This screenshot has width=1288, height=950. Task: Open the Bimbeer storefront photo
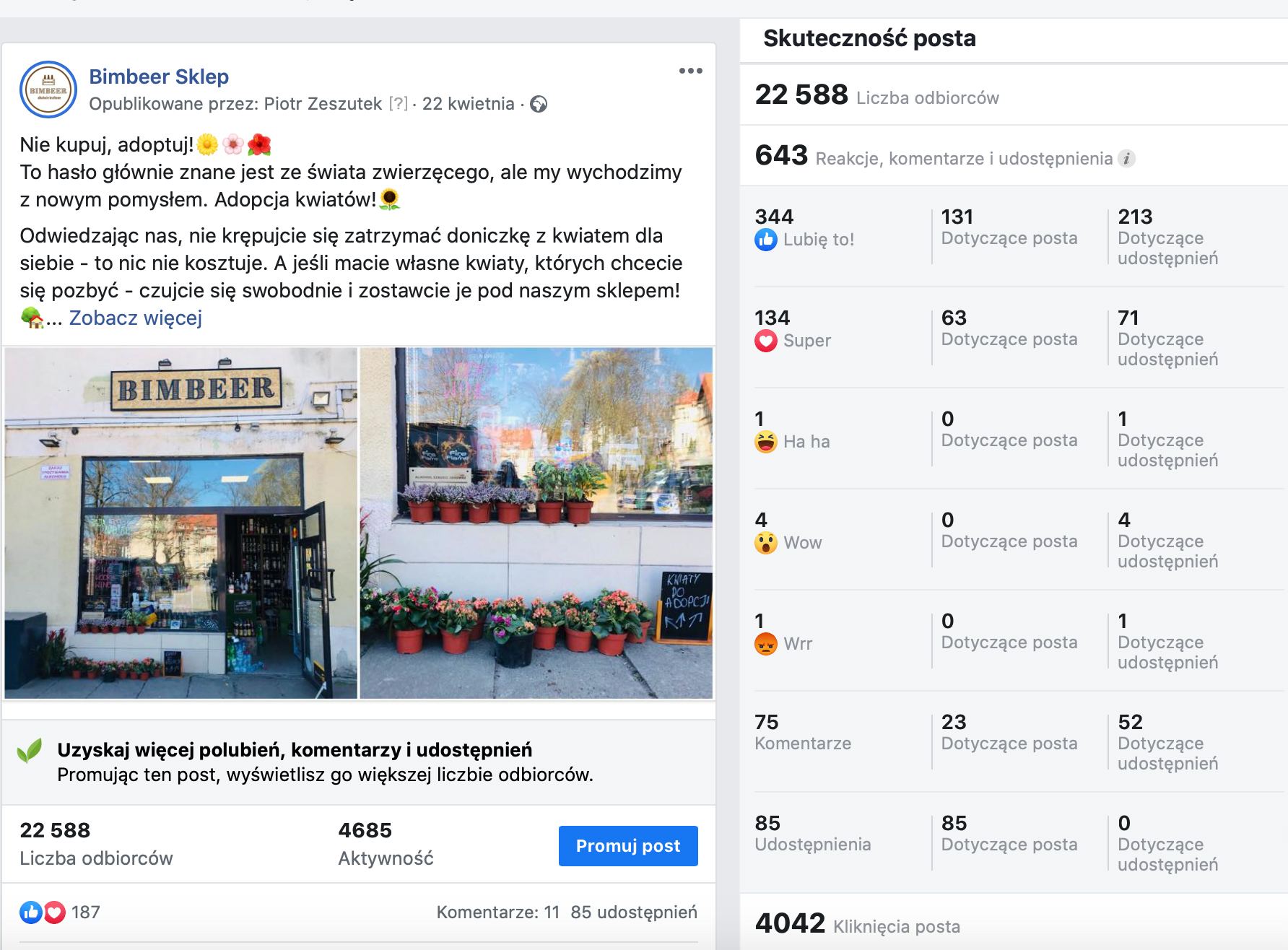[x=181, y=523]
